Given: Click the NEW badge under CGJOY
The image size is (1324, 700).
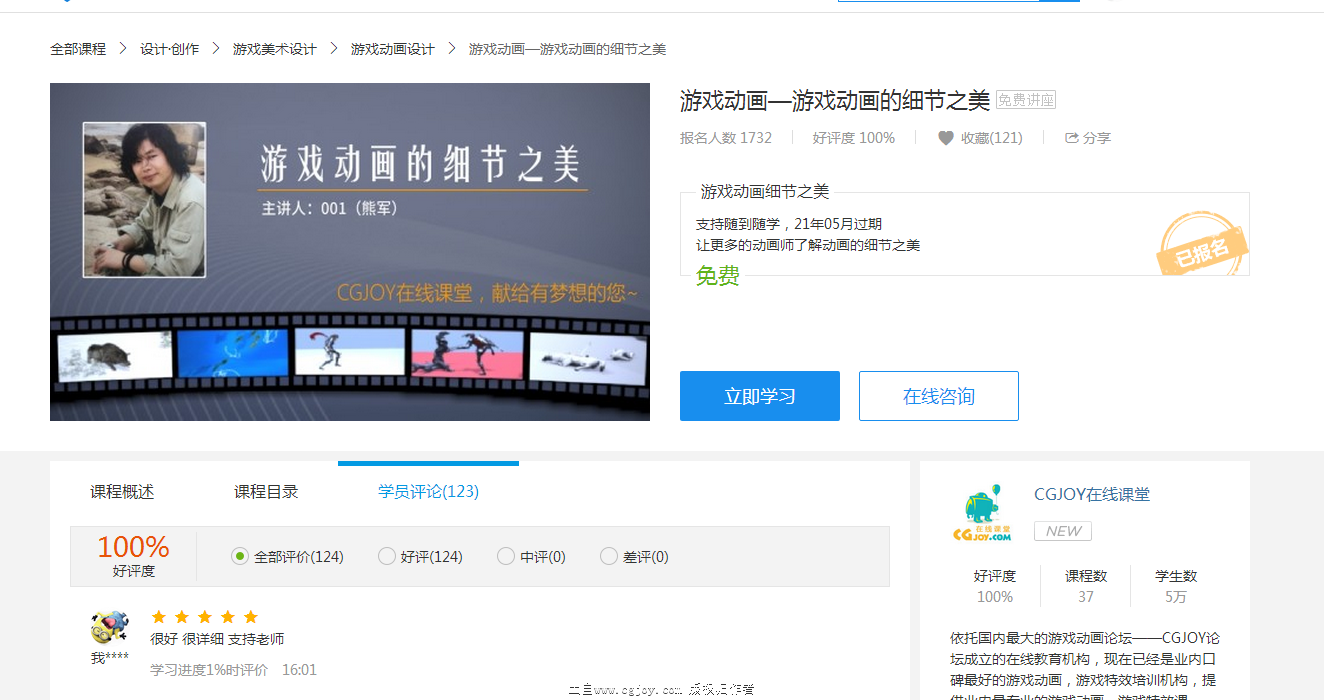Looking at the screenshot, I should 1062,531.
